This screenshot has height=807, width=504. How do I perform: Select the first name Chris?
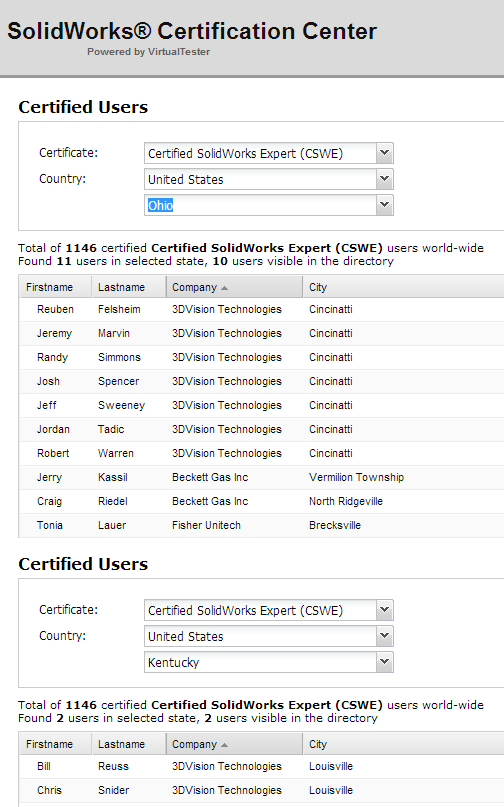pos(49,790)
